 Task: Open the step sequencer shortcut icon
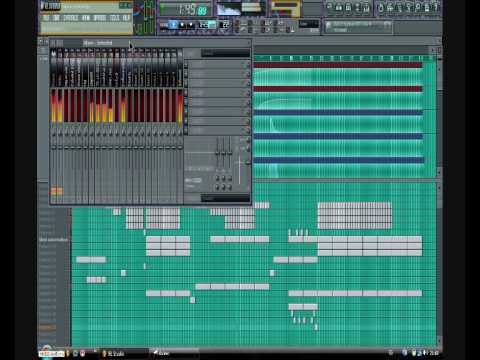(338, 7)
